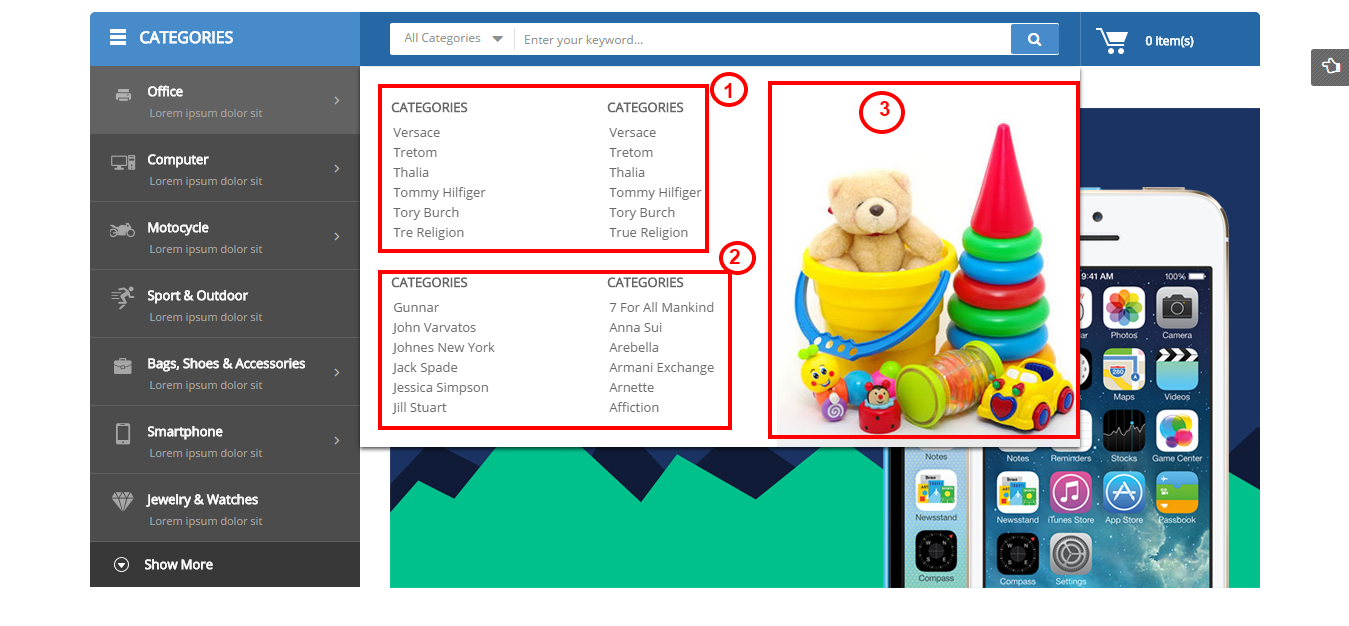
Task: Click the hamburger menu icon beside CATEGORIES
Action: tap(118, 38)
